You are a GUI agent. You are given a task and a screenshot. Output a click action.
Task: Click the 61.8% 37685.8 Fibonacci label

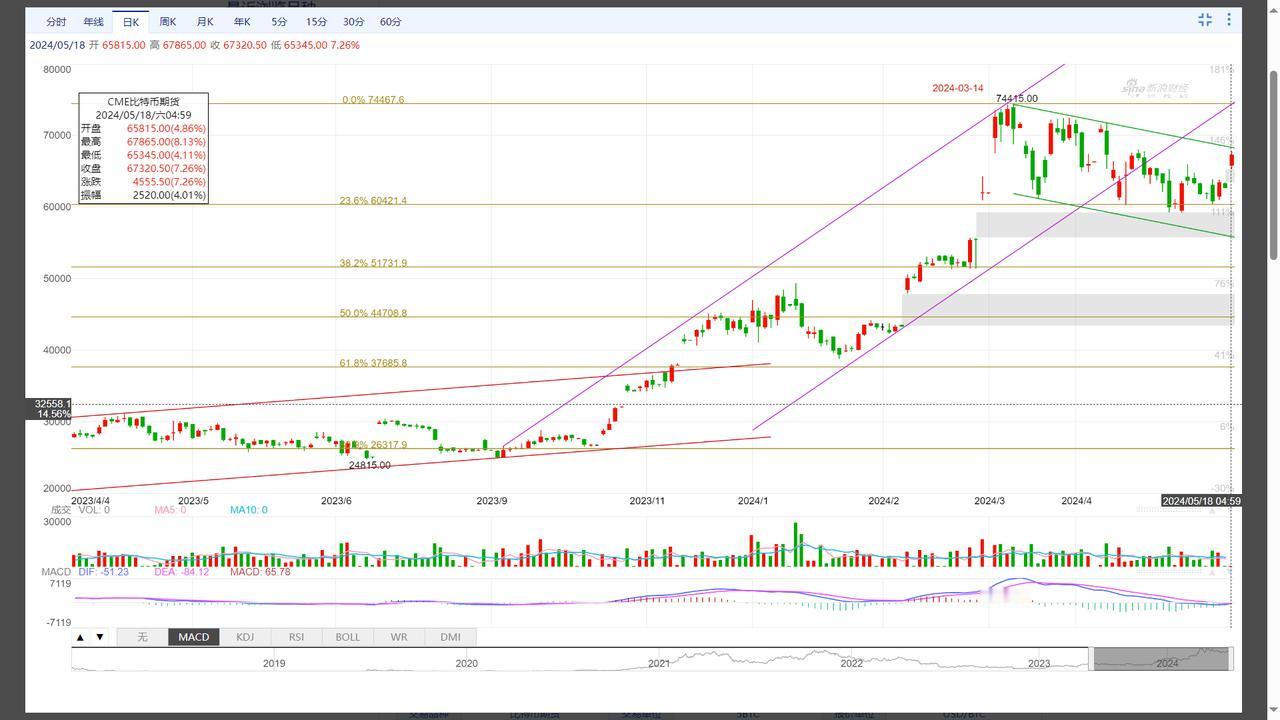coord(373,363)
